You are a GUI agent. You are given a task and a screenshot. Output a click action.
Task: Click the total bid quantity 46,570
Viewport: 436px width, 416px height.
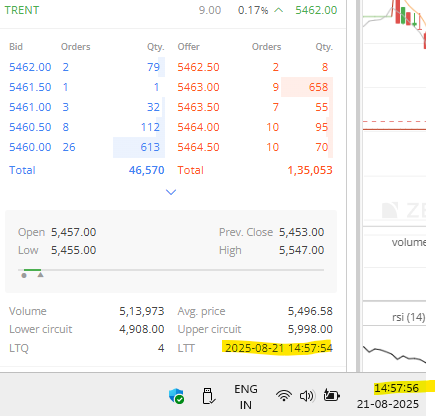click(x=147, y=170)
